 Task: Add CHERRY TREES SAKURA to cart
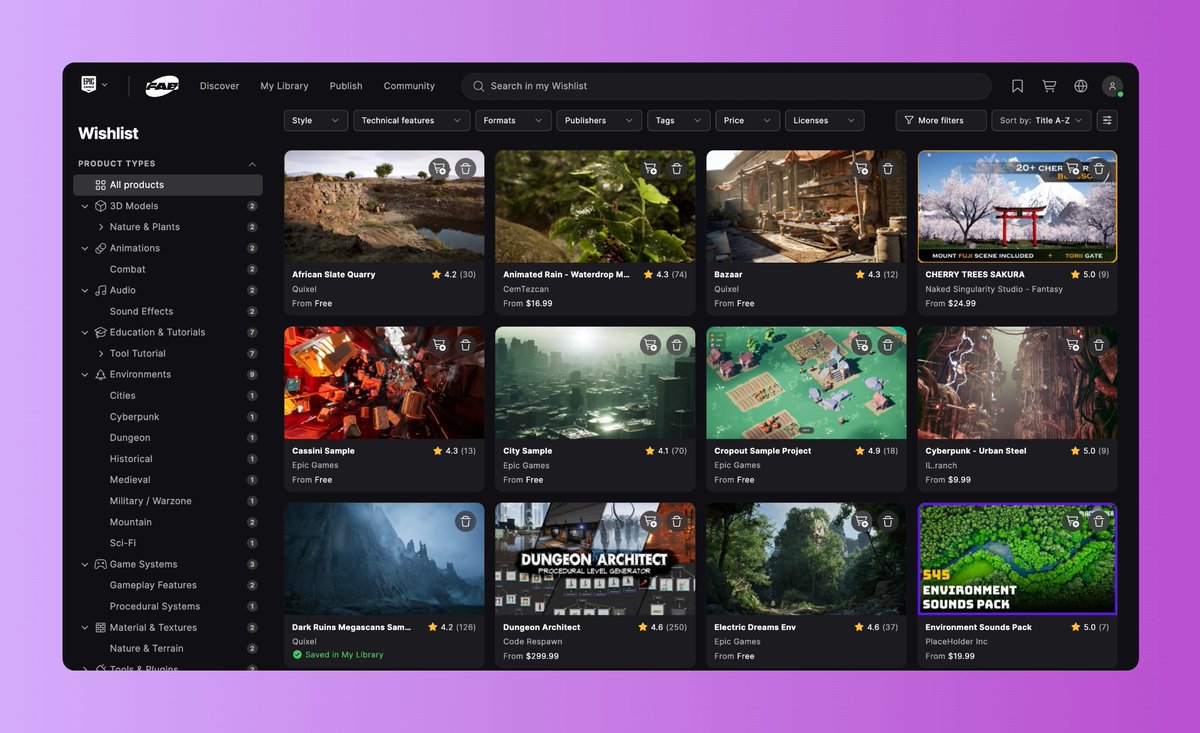(1072, 168)
